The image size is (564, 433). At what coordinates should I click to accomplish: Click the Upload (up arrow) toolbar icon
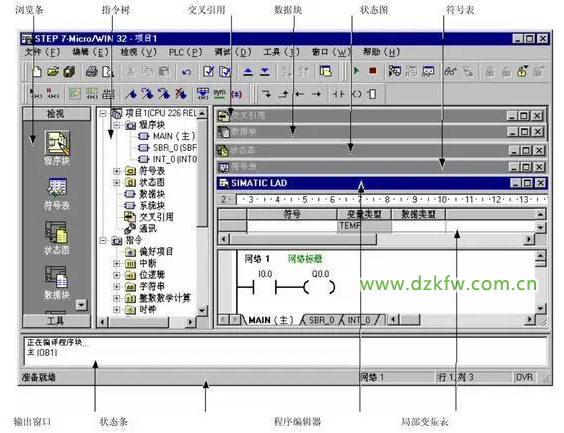pyautogui.click(x=248, y=72)
